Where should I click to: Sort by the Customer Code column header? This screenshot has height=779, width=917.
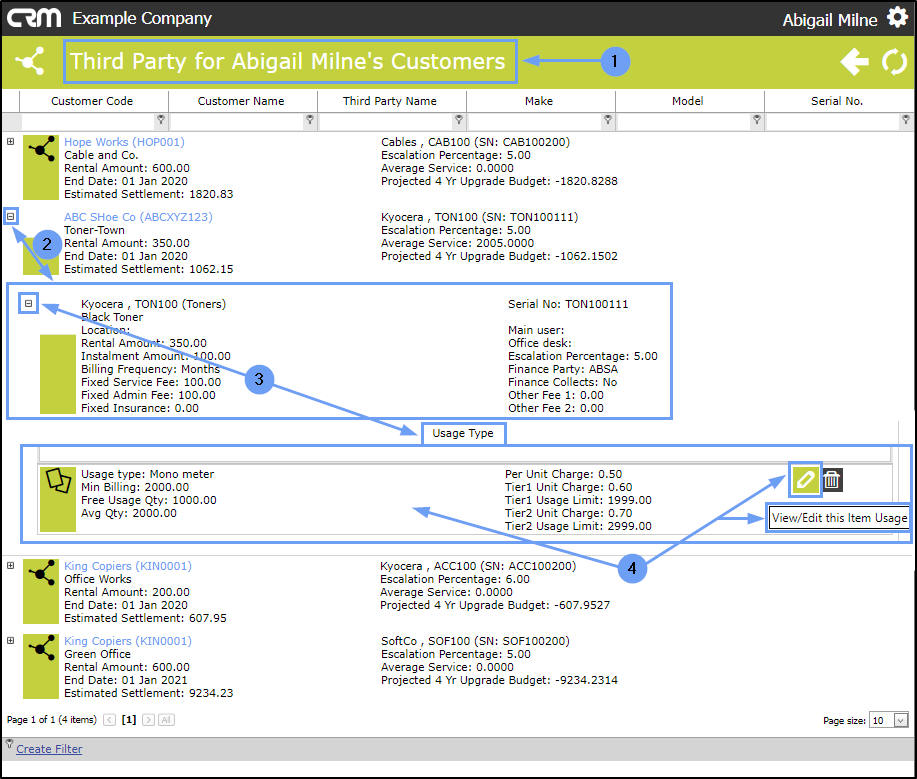pyautogui.click(x=92, y=101)
